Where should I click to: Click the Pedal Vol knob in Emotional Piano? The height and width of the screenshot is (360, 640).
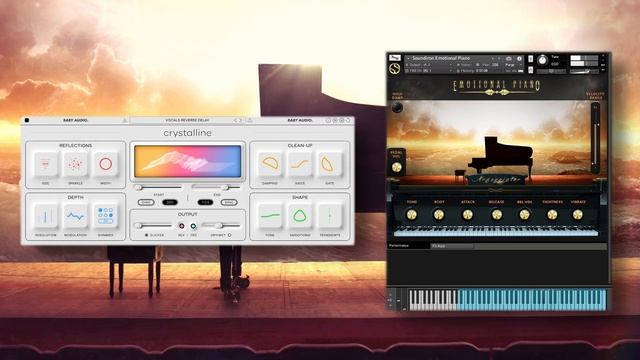[x=396, y=167]
